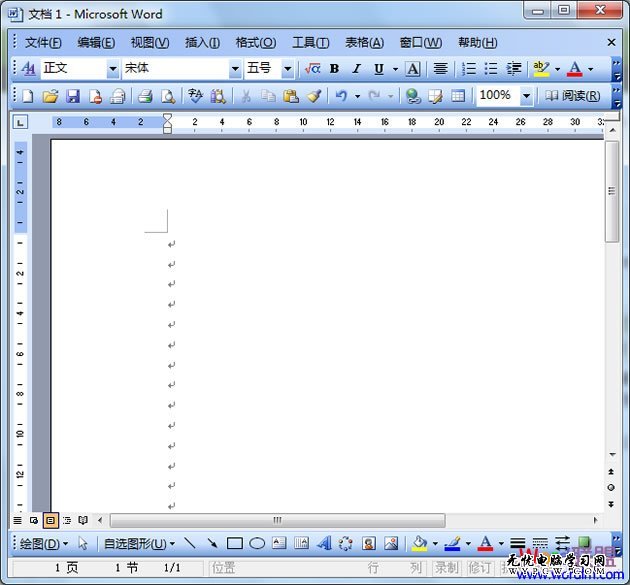The width and height of the screenshot is (630, 585).
Task: Click the New blank document icon
Action: (28, 96)
